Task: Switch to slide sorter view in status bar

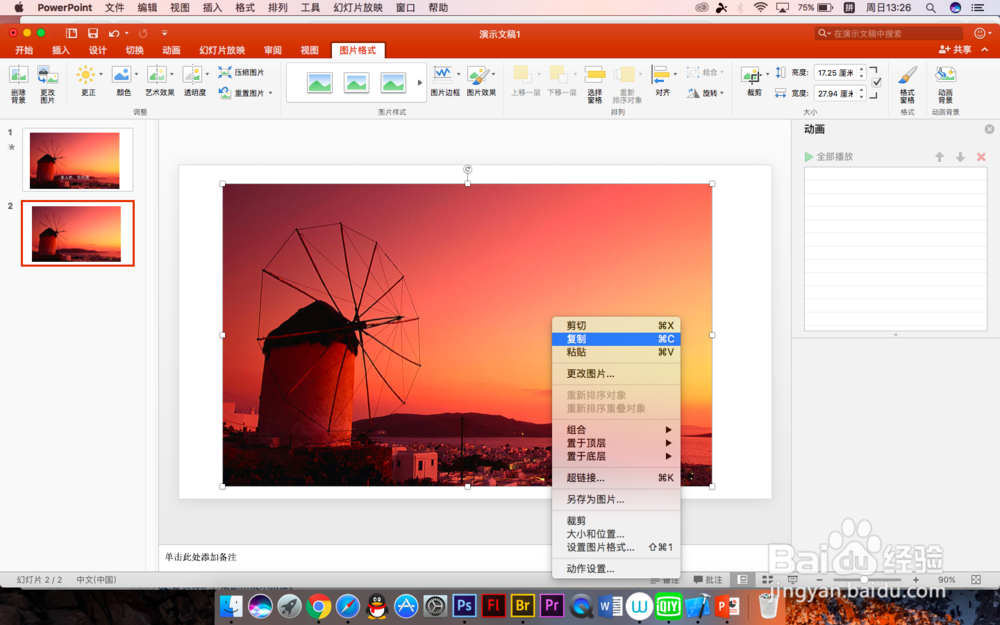Action: coord(767,580)
